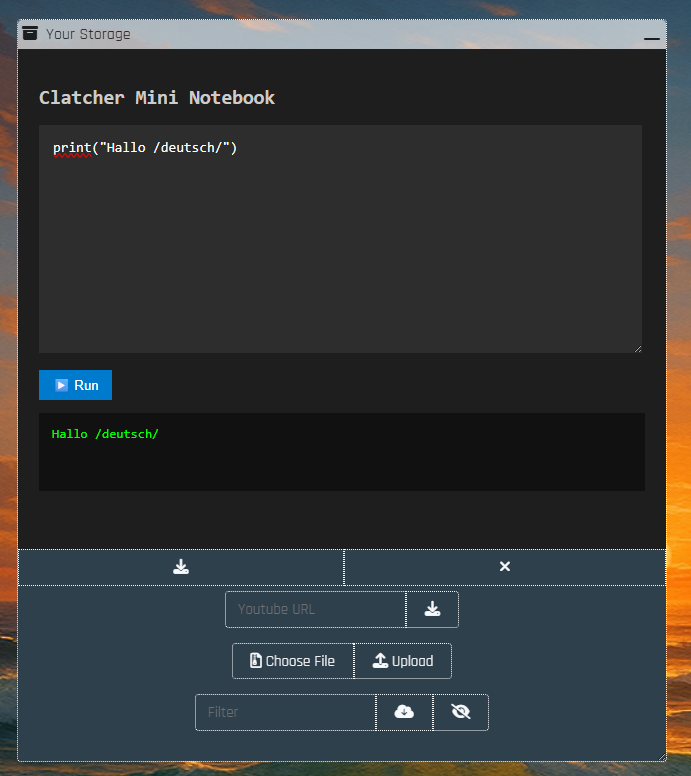Click the storage box icon in title bar

click(30, 33)
